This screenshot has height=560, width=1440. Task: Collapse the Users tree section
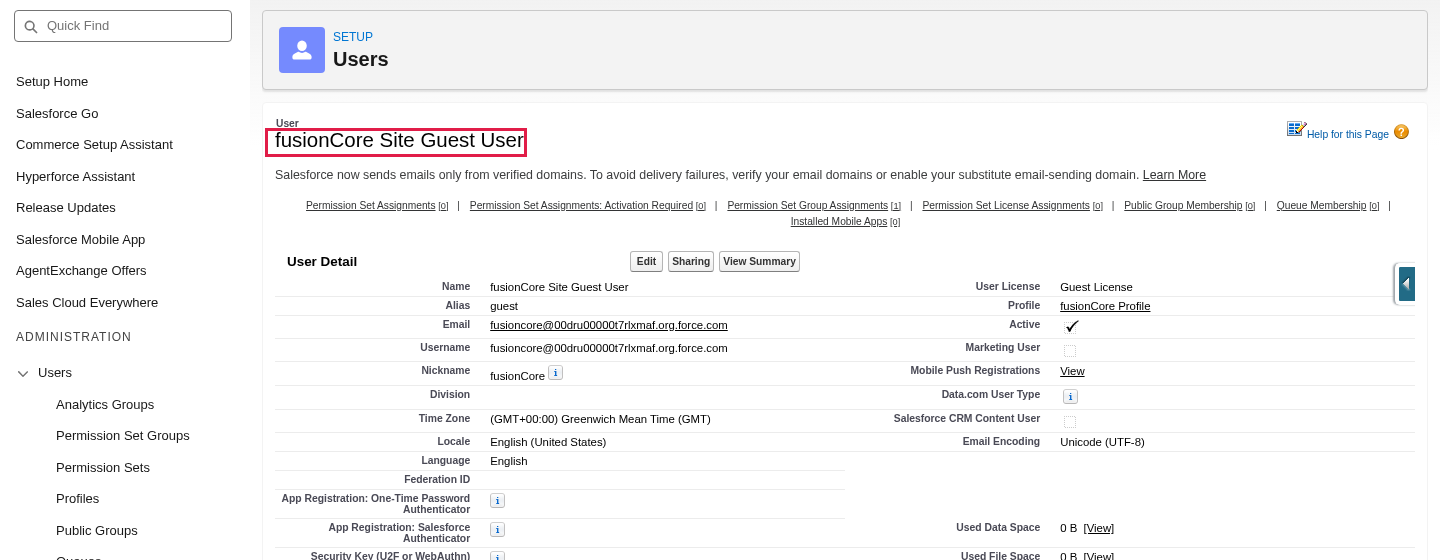(x=23, y=373)
